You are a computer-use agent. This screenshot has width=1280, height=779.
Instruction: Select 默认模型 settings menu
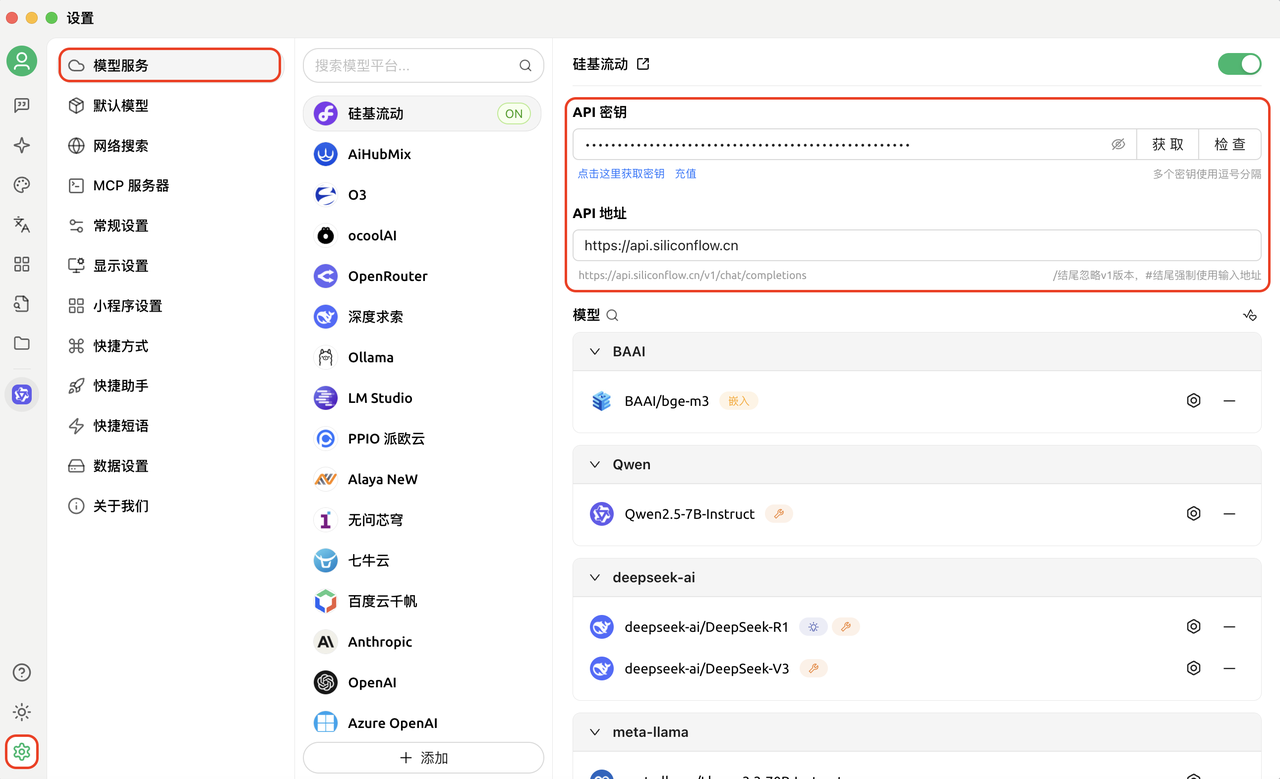coord(169,105)
